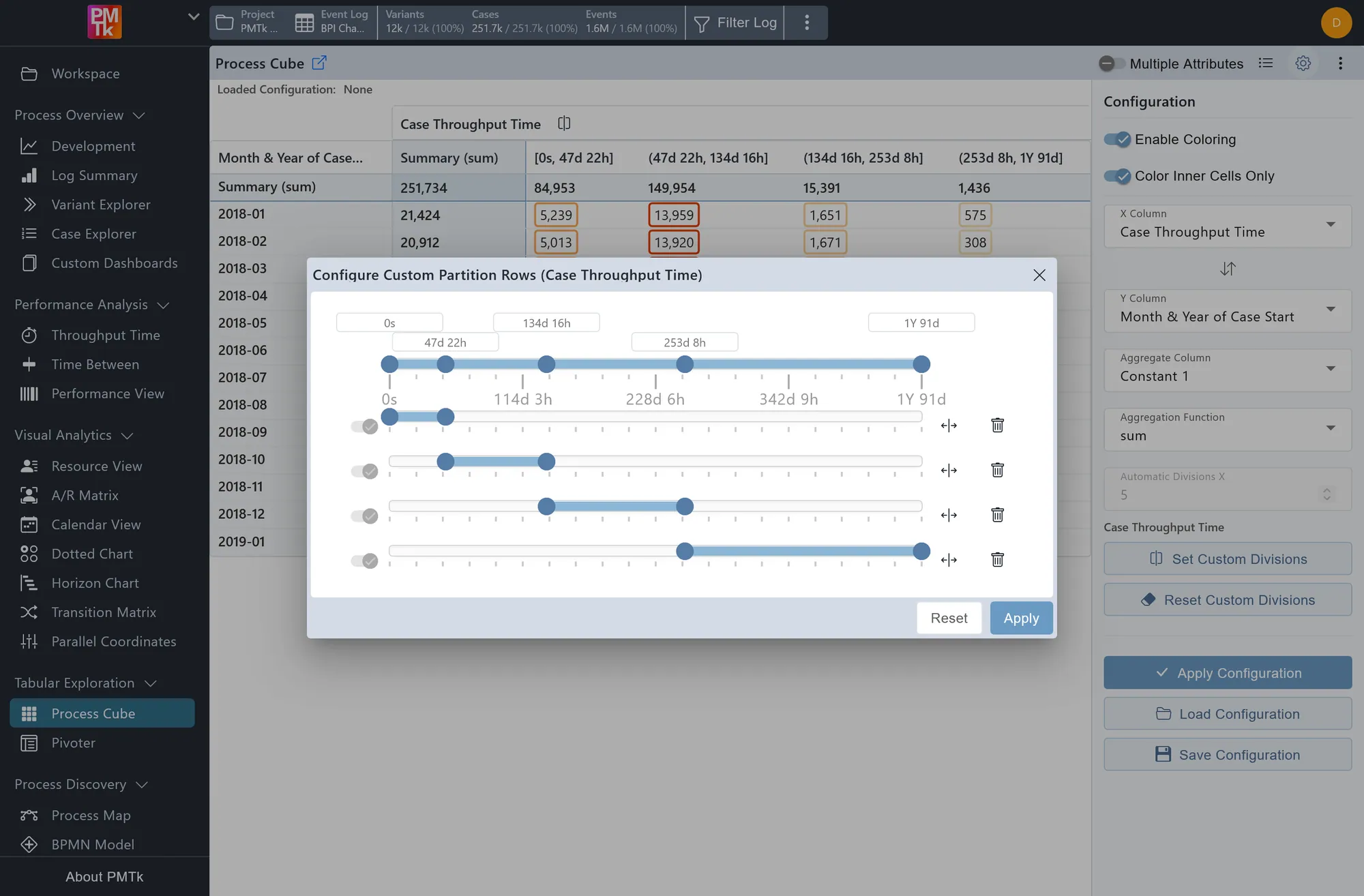The height and width of the screenshot is (896, 1364).
Task: Click the user avatar D
Action: tap(1336, 23)
